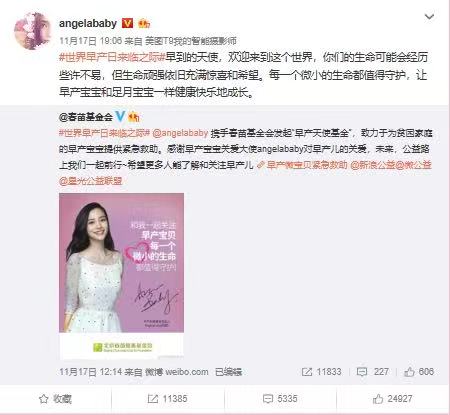Screen dimensions: 450x415
Task: Repost via the bottom bar's 11385 button
Action: tap(168, 399)
